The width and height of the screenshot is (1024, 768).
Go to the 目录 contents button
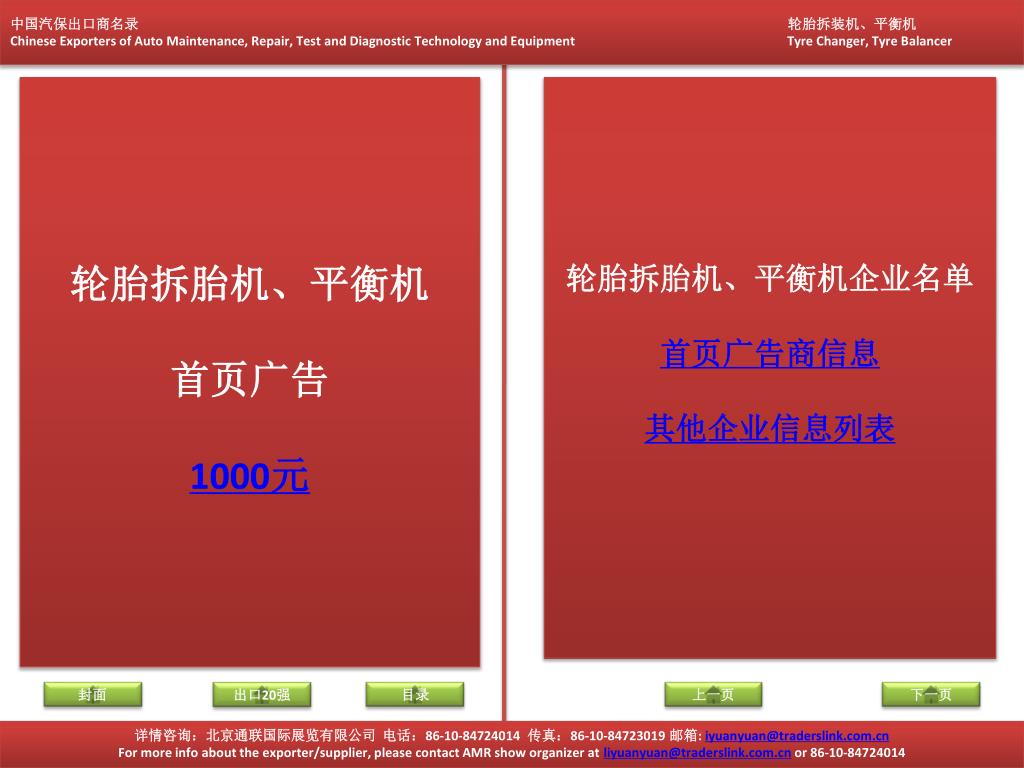(x=415, y=694)
